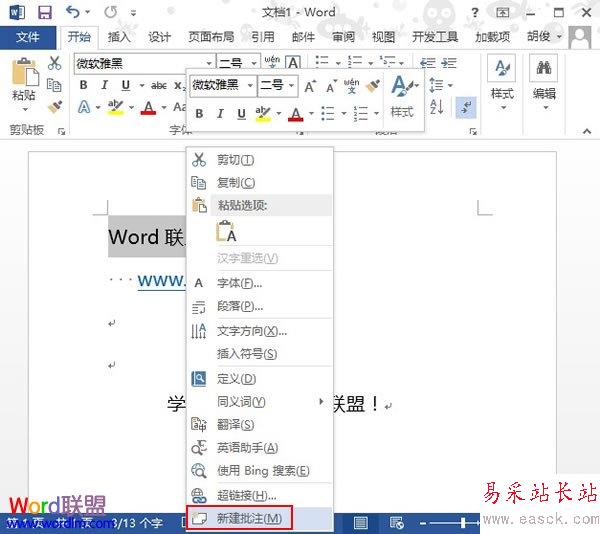Open Word help question mark
Viewport: 600px width, 534px height.
[x=474, y=13]
